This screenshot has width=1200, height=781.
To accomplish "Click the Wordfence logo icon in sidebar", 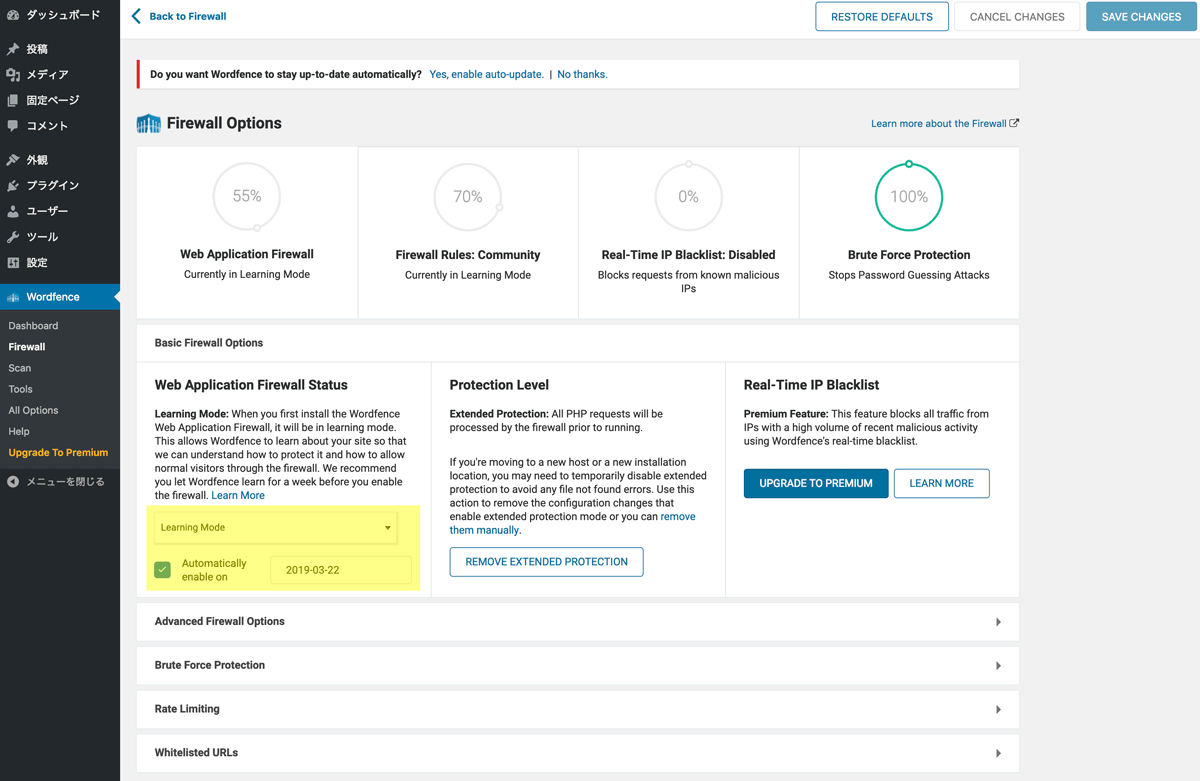I will point(13,297).
